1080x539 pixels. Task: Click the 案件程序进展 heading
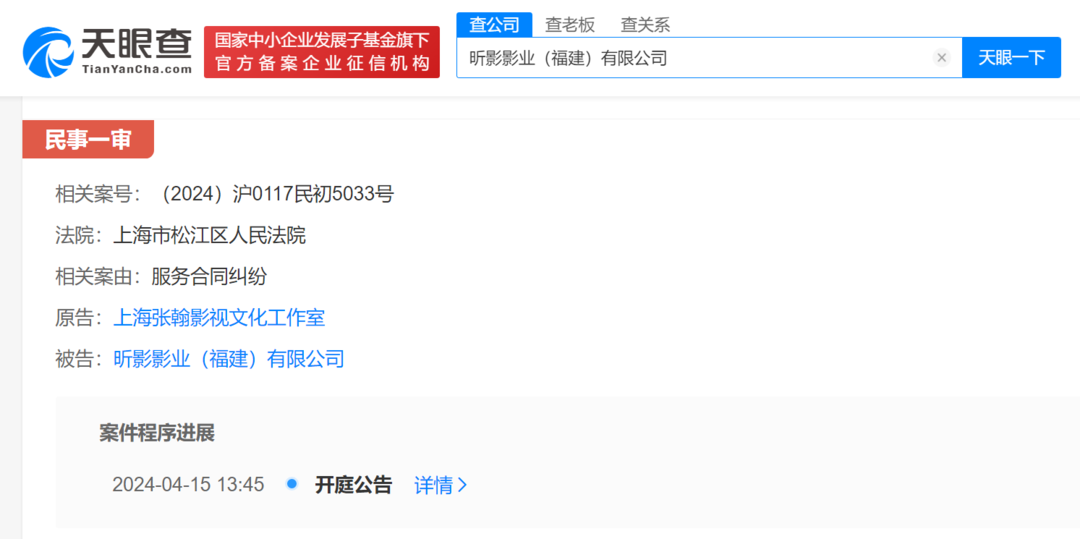157,433
